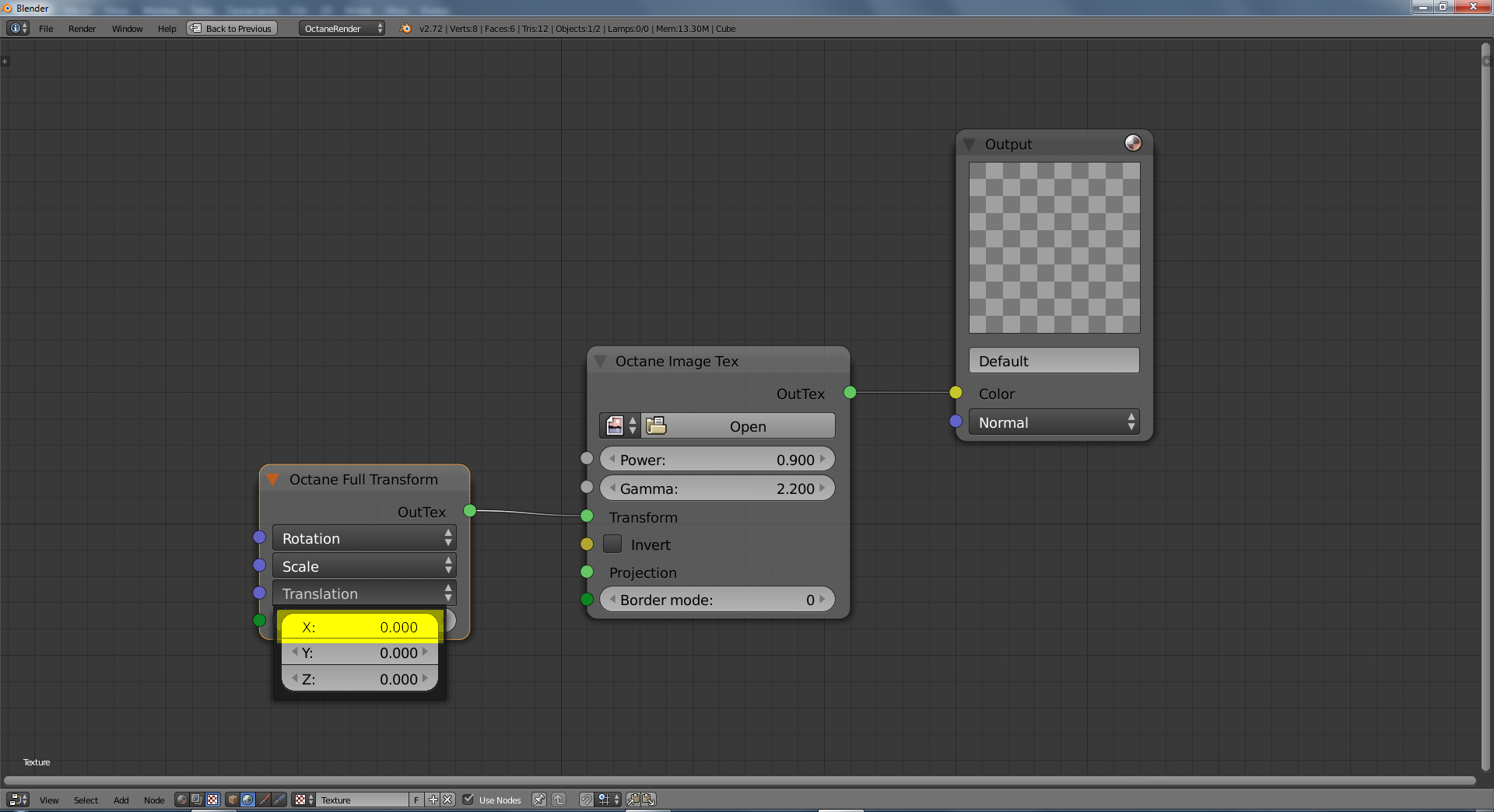Pin the current node tree
The image size is (1494, 812).
click(538, 800)
